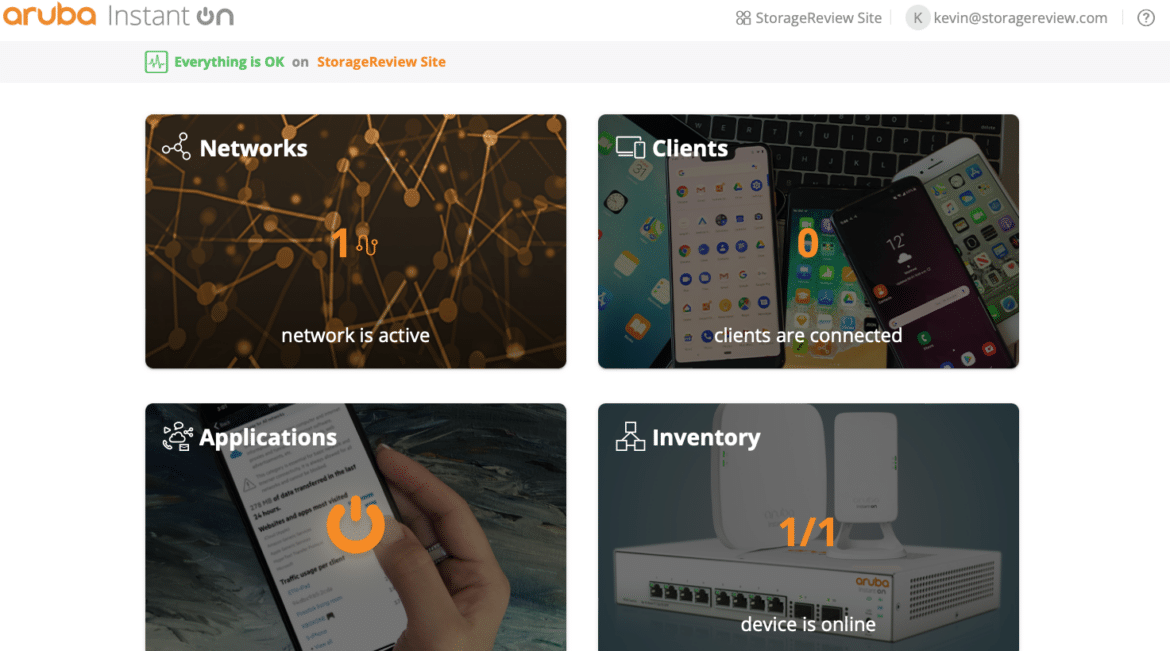Click the wired network icon beside count 1

click(x=367, y=244)
